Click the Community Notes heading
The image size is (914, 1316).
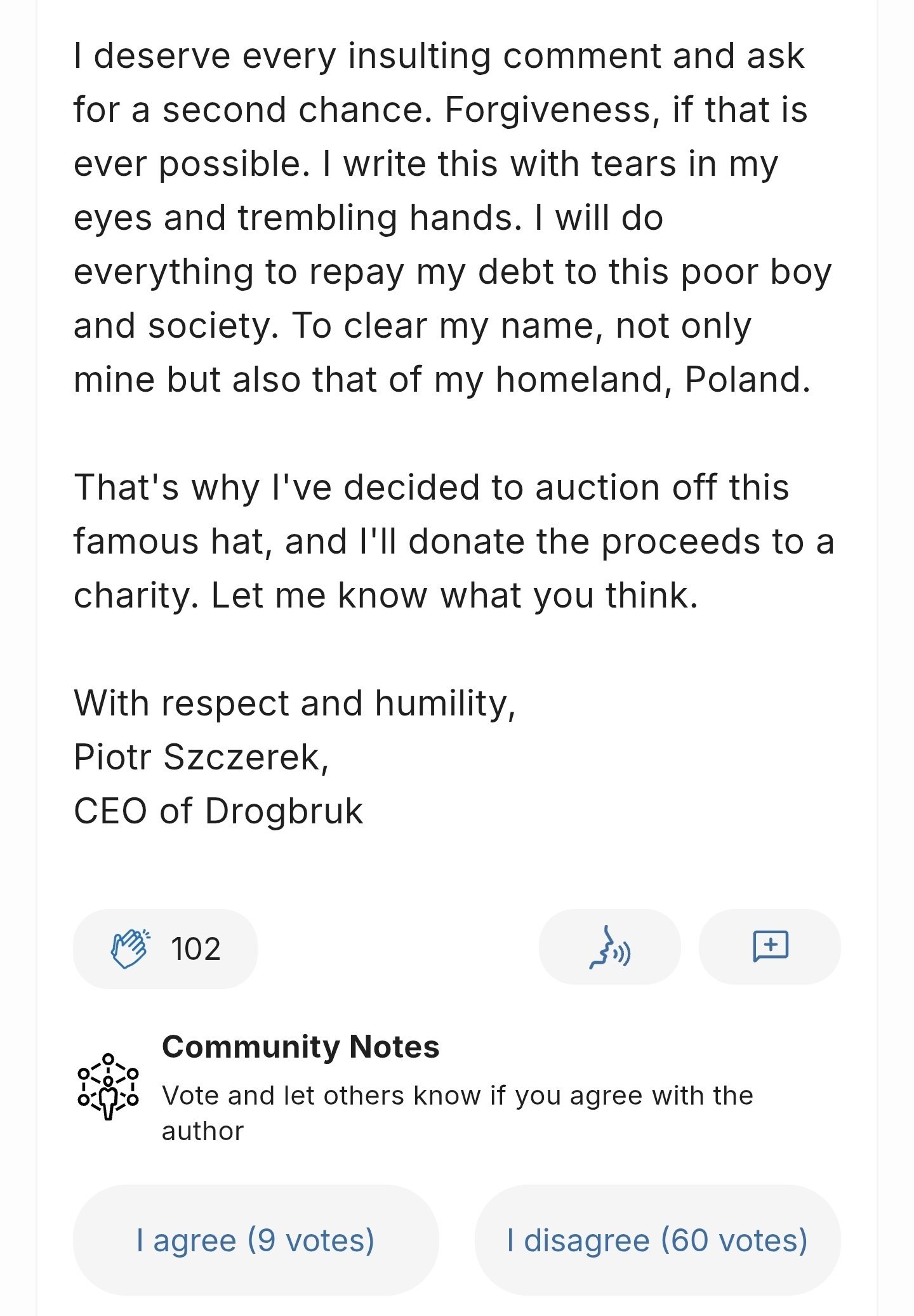pos(300,1047)
